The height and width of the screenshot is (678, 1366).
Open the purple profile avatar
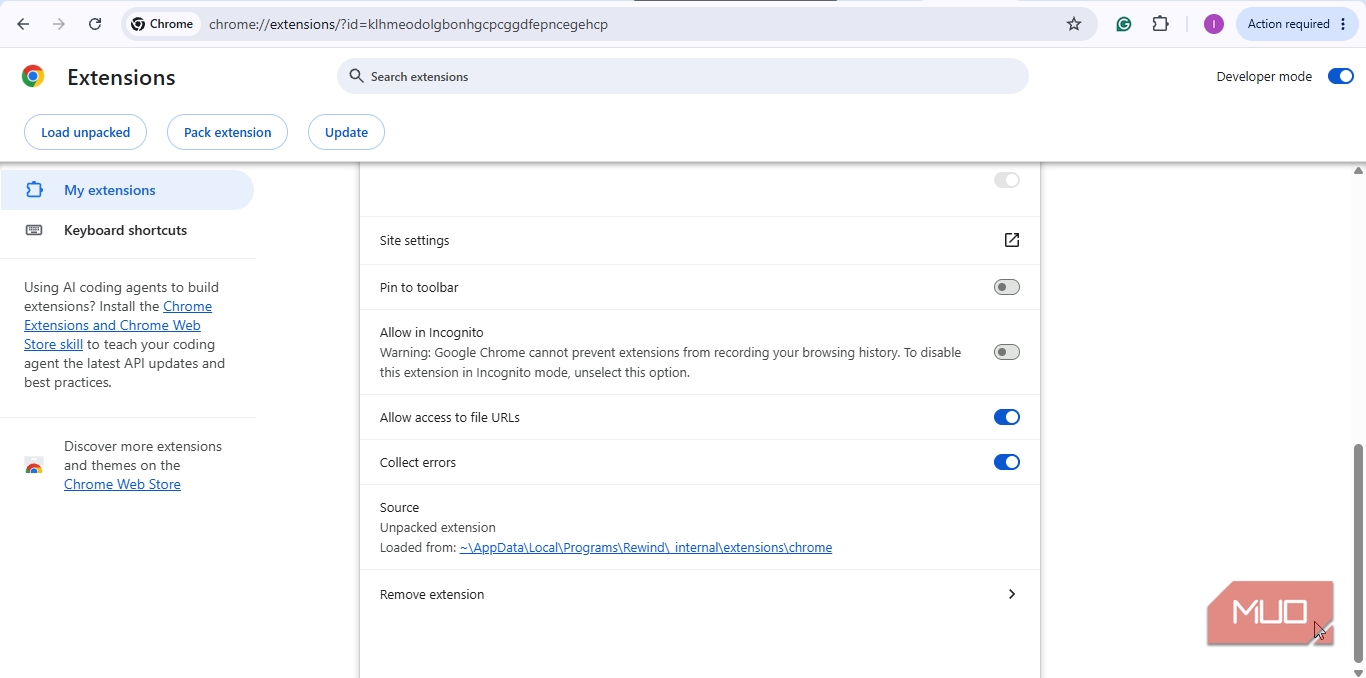[1214, 24]
